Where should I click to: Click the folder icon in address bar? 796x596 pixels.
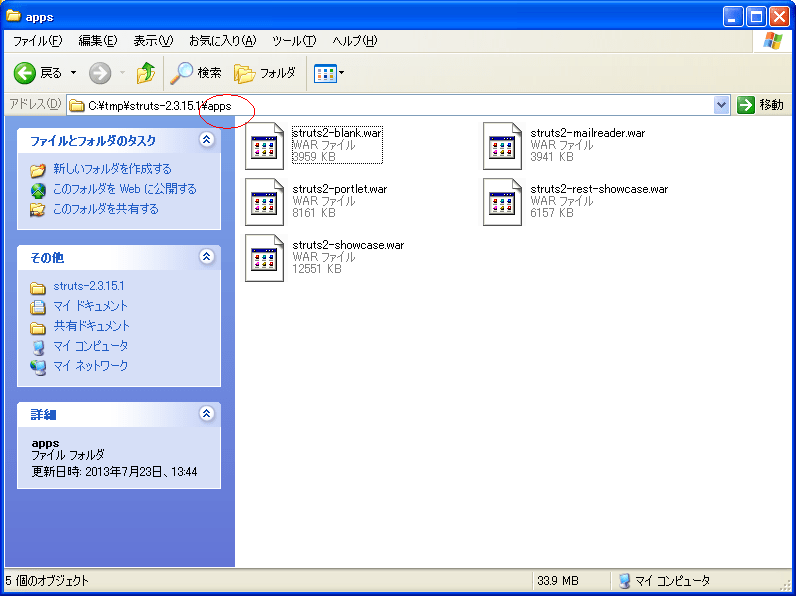coord(77,106)
